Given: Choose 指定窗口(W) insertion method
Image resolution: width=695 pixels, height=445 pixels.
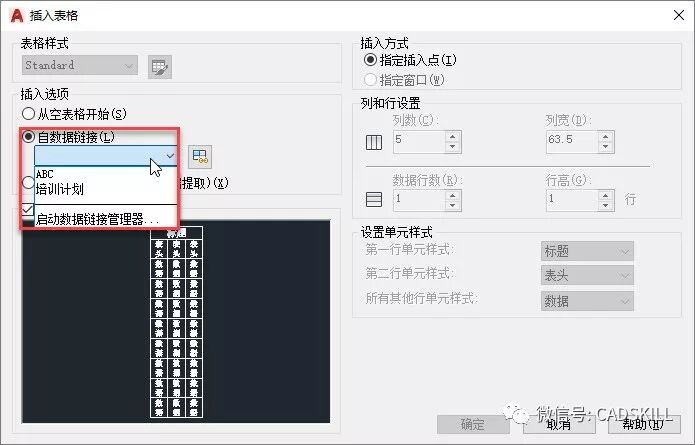Looking at the screenshot, I should (404, 80).
